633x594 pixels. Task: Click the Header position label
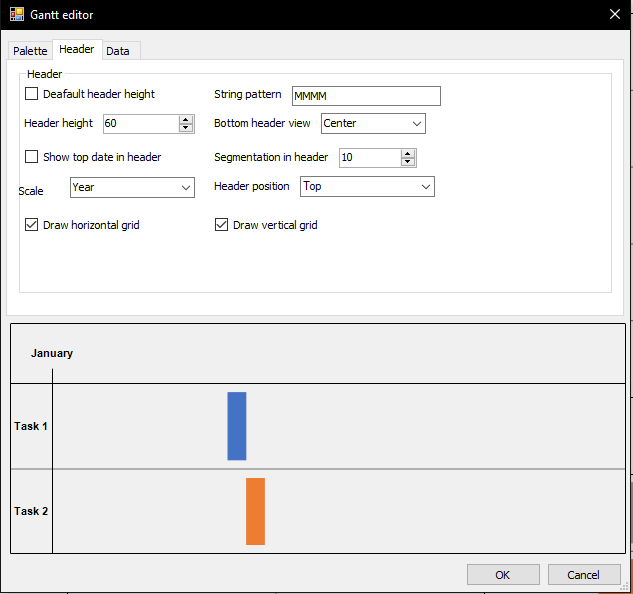pyautogui.click(x=252, y=186)
